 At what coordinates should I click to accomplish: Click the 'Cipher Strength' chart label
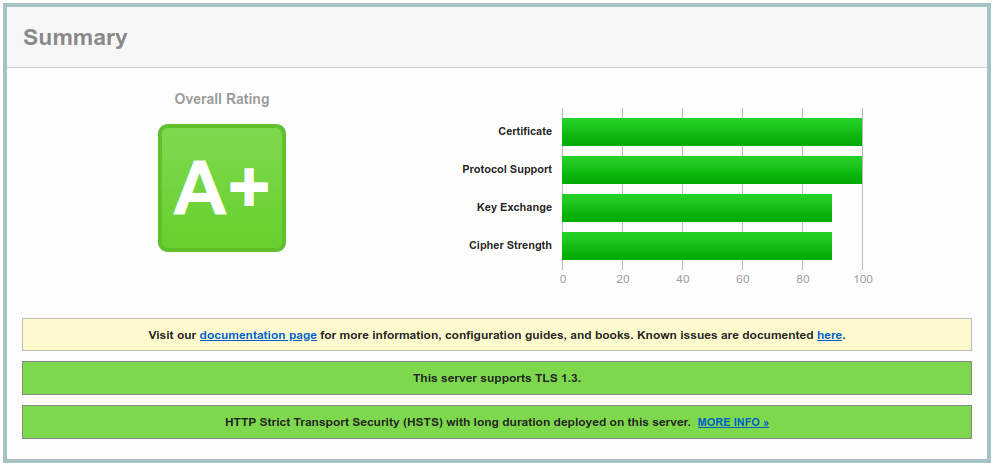[x=510, y=245]
